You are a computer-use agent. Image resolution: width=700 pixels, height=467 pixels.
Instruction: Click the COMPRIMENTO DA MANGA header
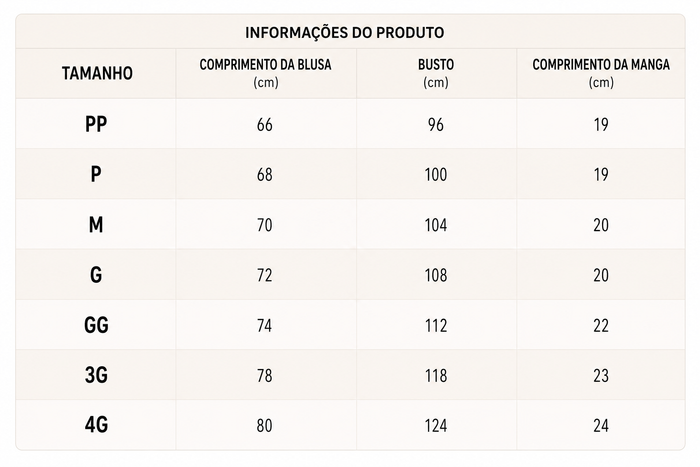tap(601, 73)
